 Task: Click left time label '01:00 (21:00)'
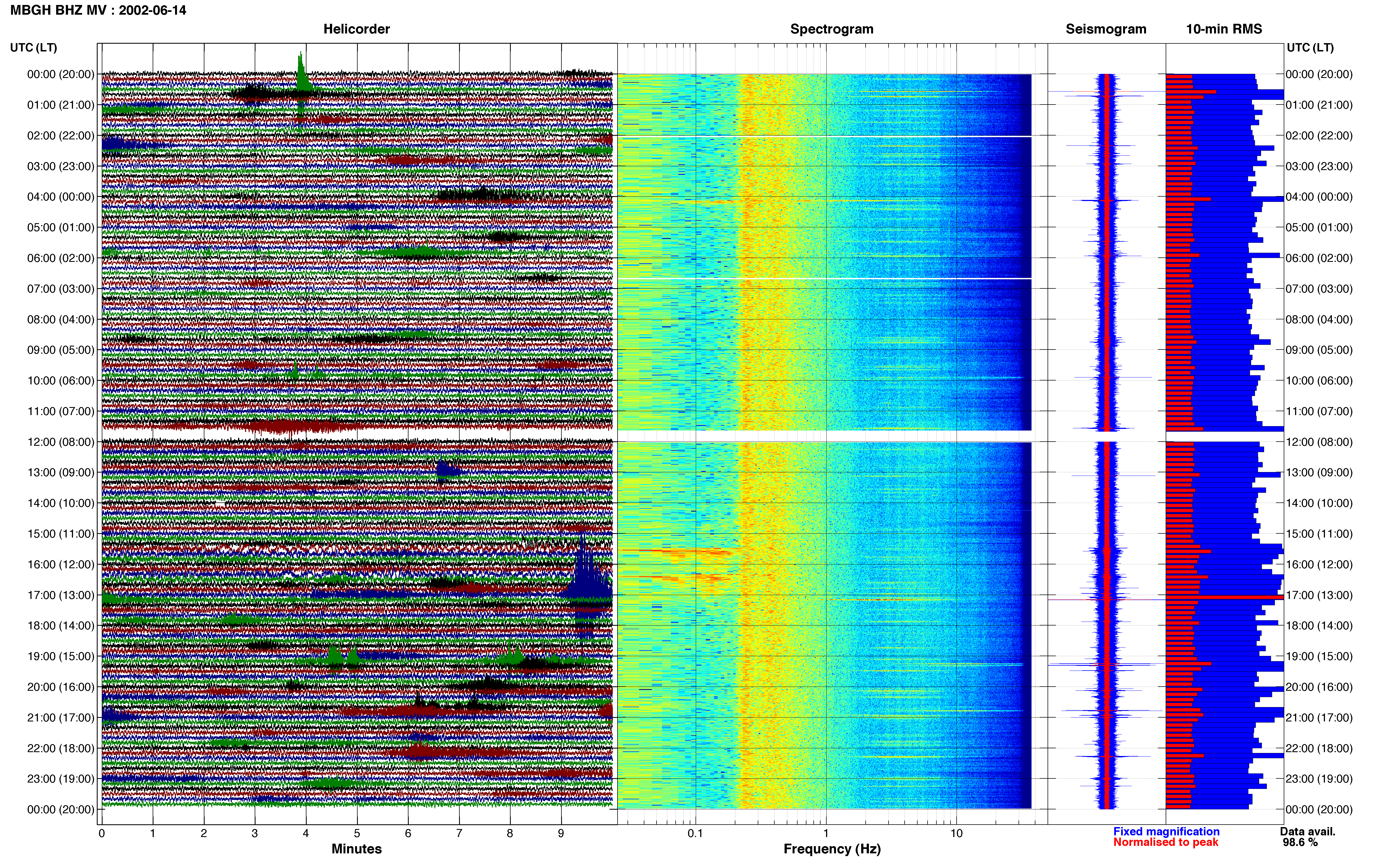point(60,105)
